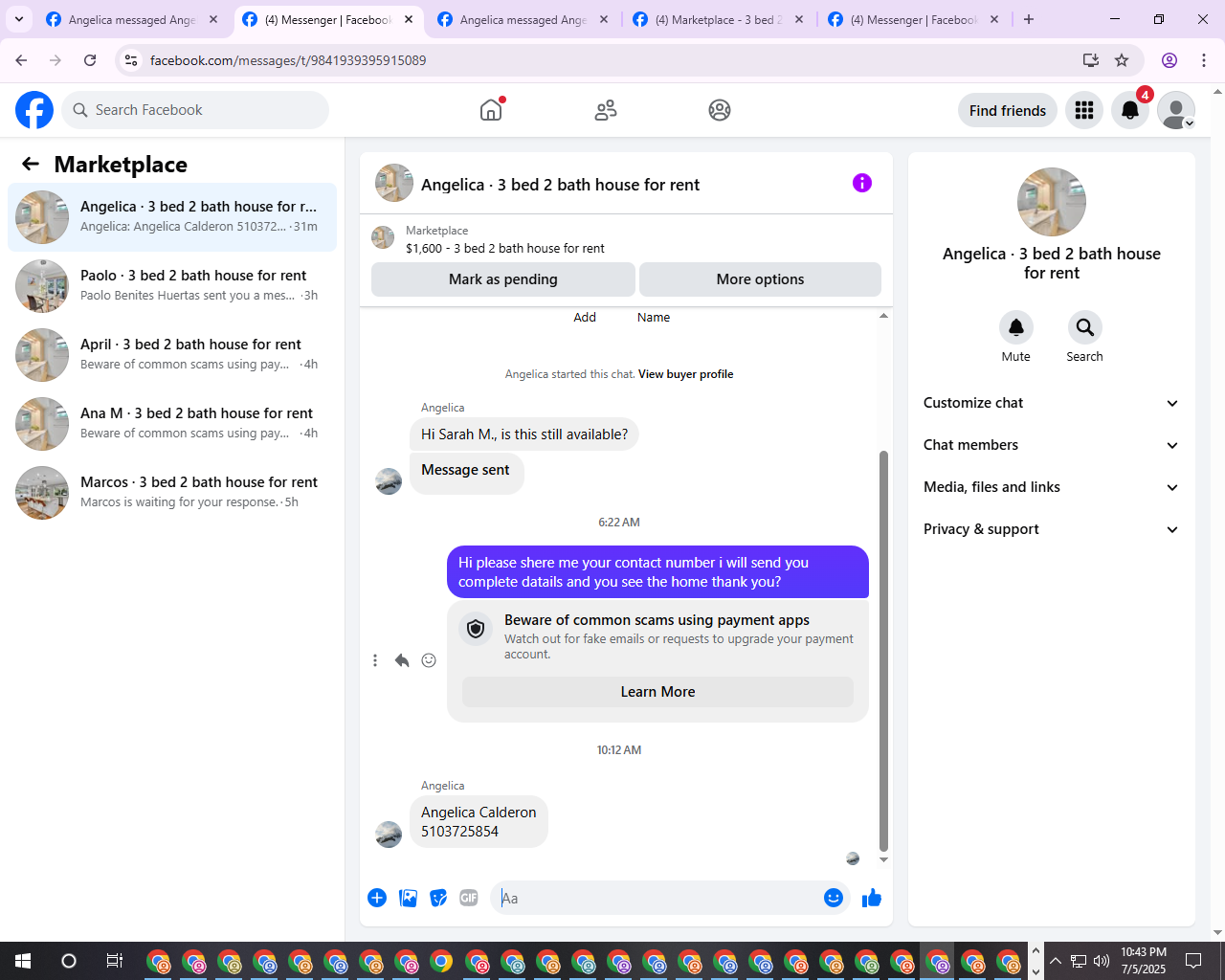Expand Privacy & support section

[x=1051, y=529]
